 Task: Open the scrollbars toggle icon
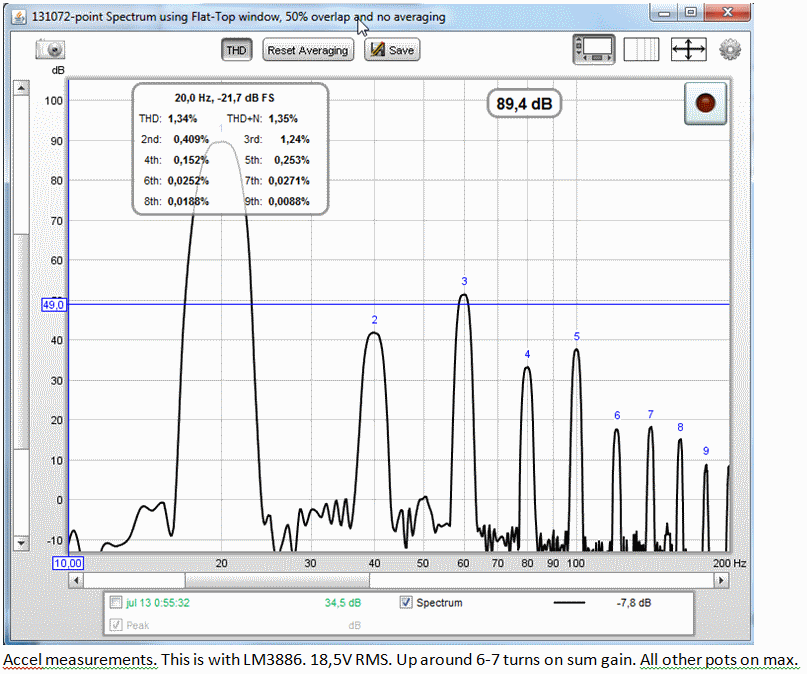(594, 50)
